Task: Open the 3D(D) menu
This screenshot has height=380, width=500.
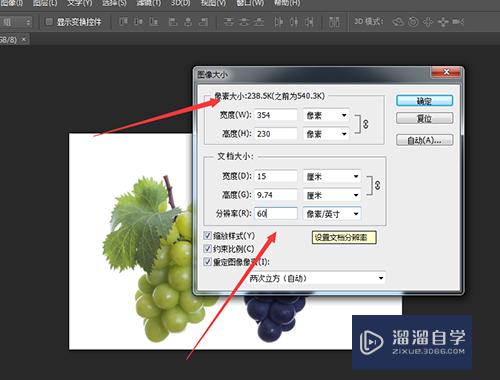Action: click(180, 3)
